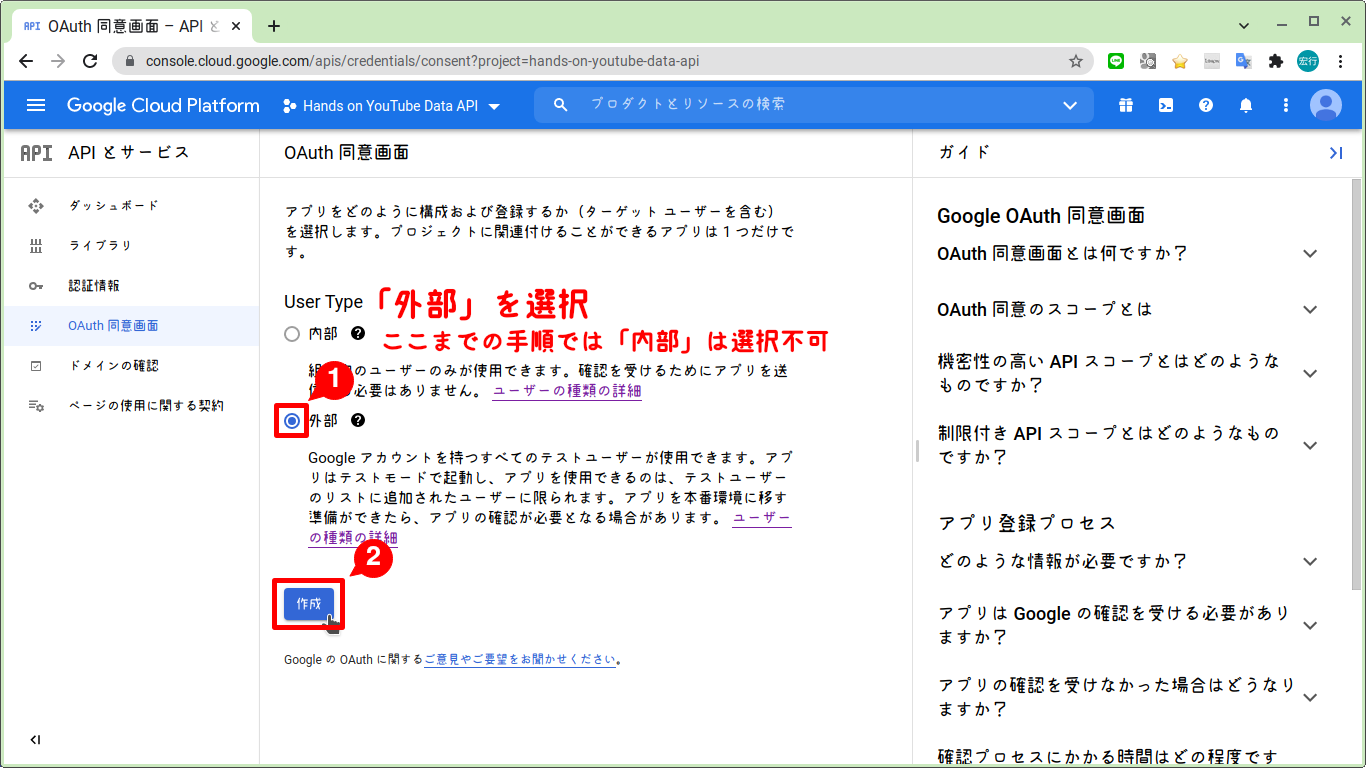Open the notifications bell icon
The image size is (1366, 768).
pyautogui.click(x=1246, y=104)
